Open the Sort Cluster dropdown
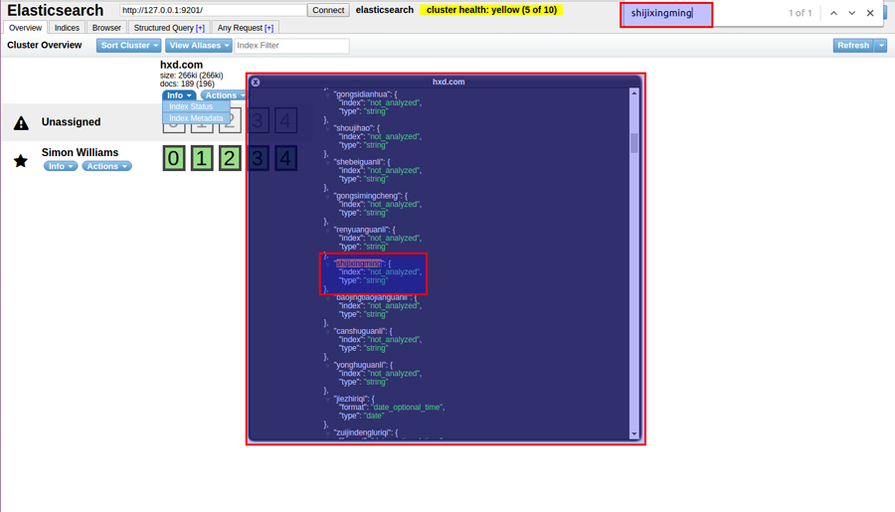This screenshot has height=512, width=895. [x=128, y=46]
